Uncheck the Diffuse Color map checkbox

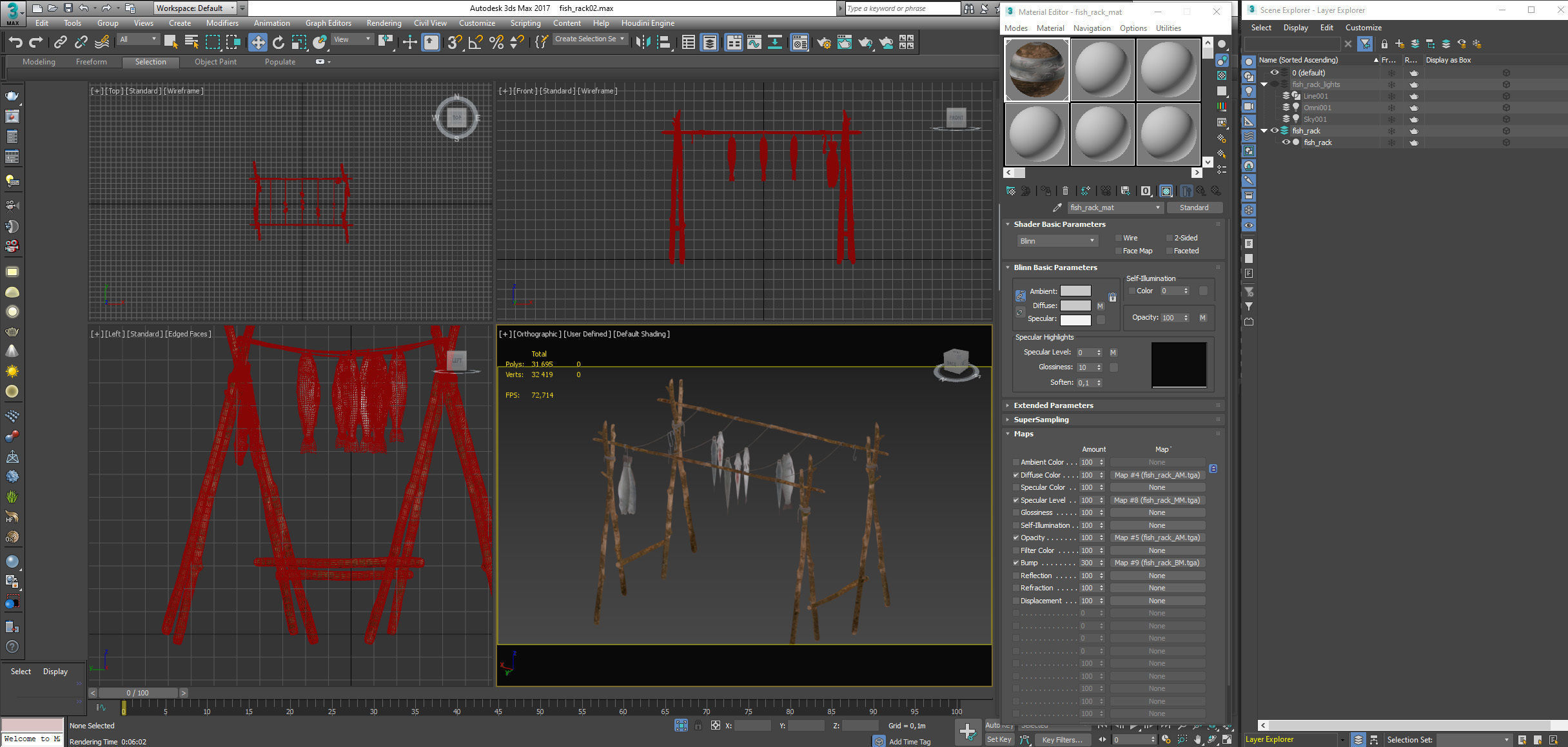[1016, 475]
